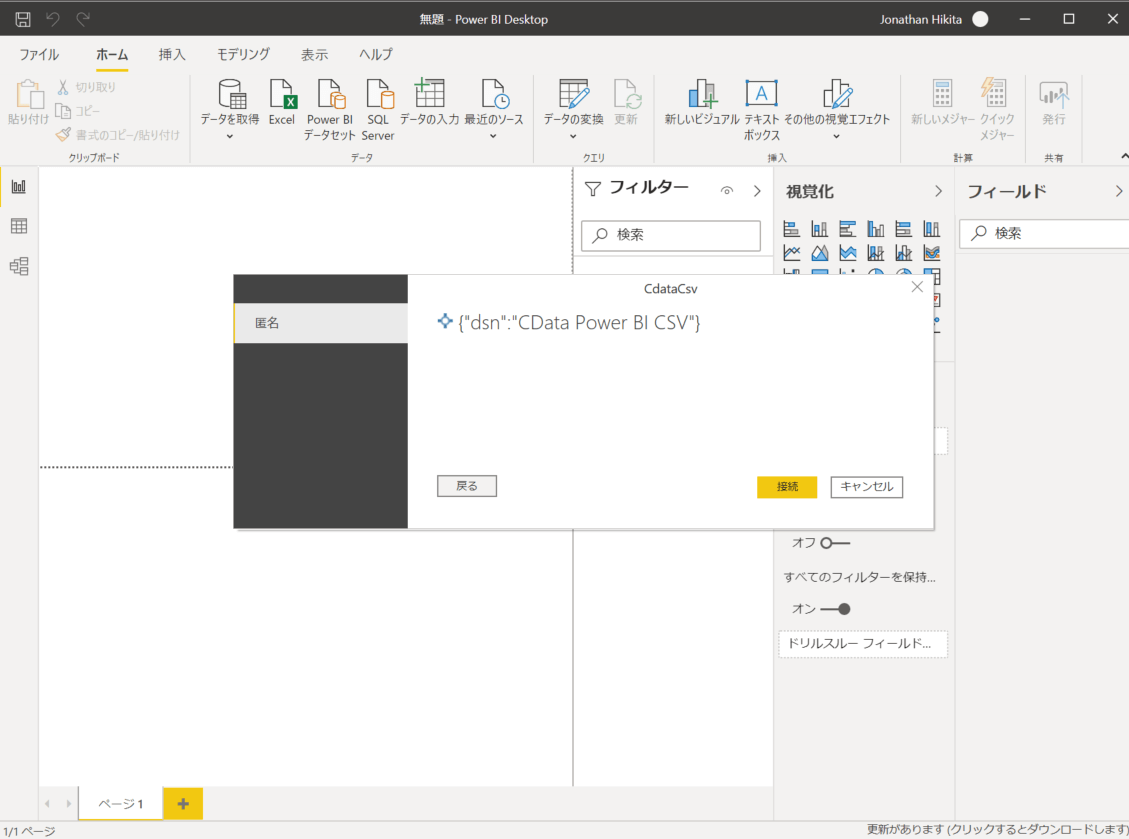Select the stacked column chart visual
The width and height of the screenshot is (1129, 839).
(819, 229)
